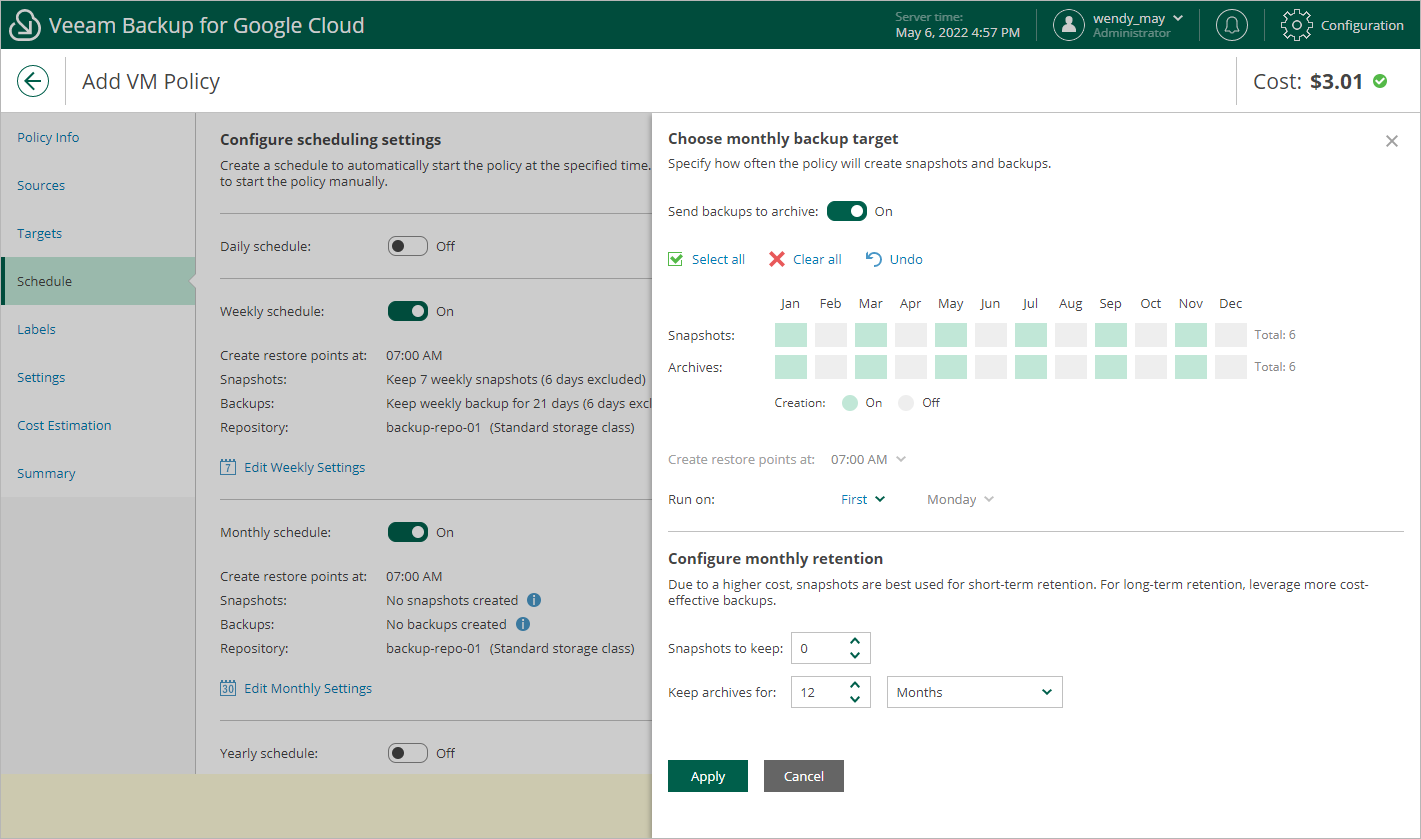Viewport: 1421px width, 839px height.
Task: Click Edit Monthly Settings link
Action: pos(308,688)
